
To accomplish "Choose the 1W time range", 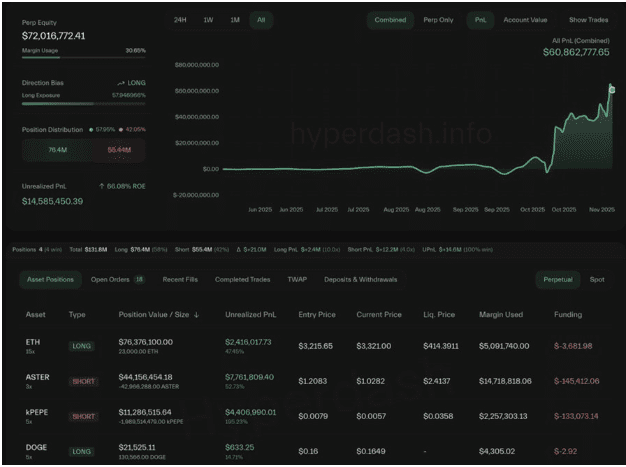I will pos(208,20).
